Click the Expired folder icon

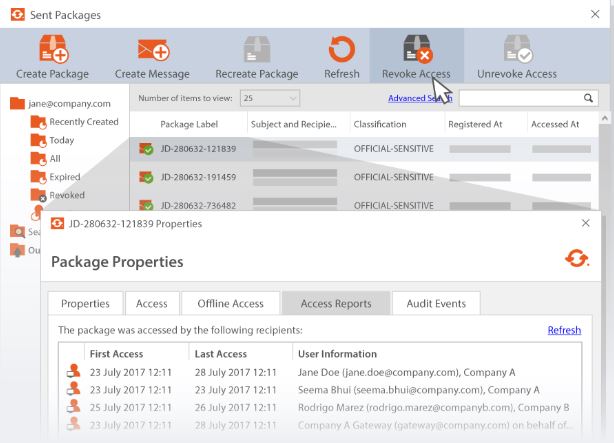pos(38,177)
